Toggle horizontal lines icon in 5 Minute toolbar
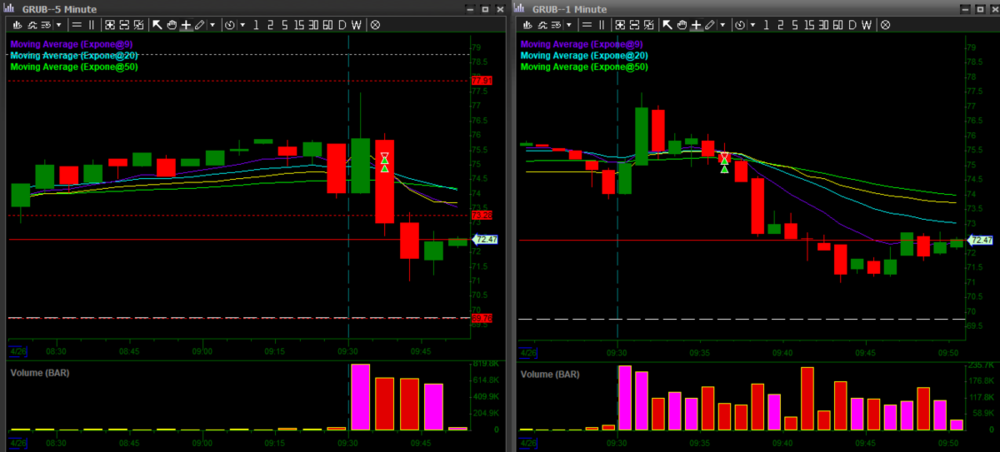The height and width of the screenshot is (452, 1000). (77, 24)
